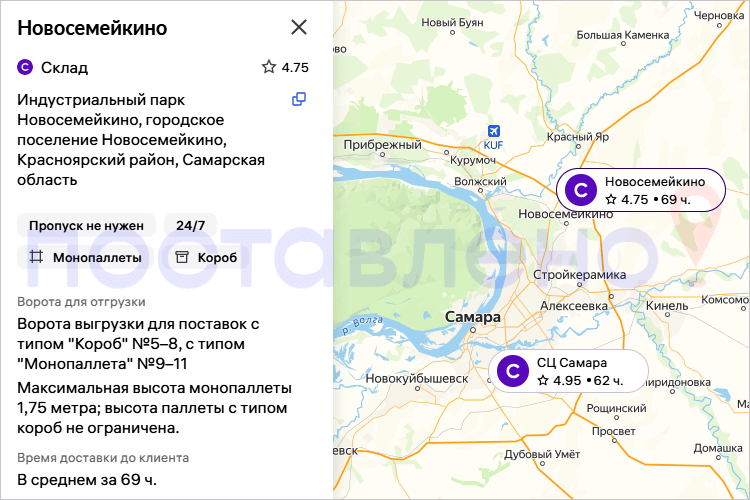
Task: Click the Алексеевка label on map
Action: point(574,305)
